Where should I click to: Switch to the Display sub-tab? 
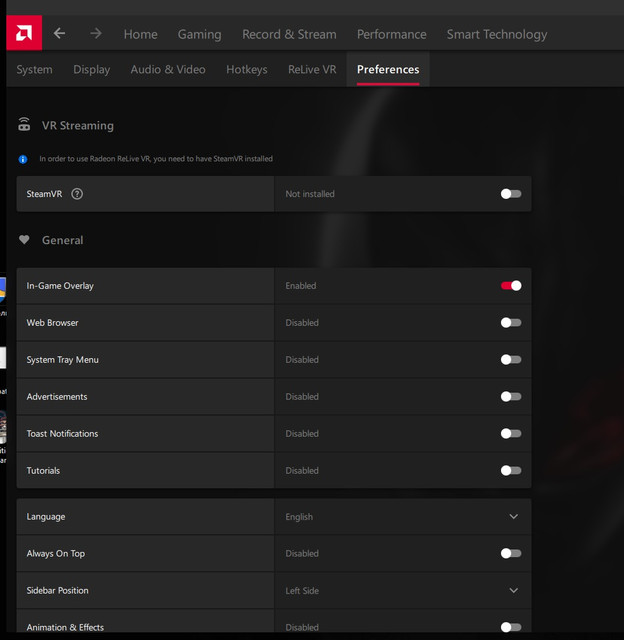[x=91, y=69]
